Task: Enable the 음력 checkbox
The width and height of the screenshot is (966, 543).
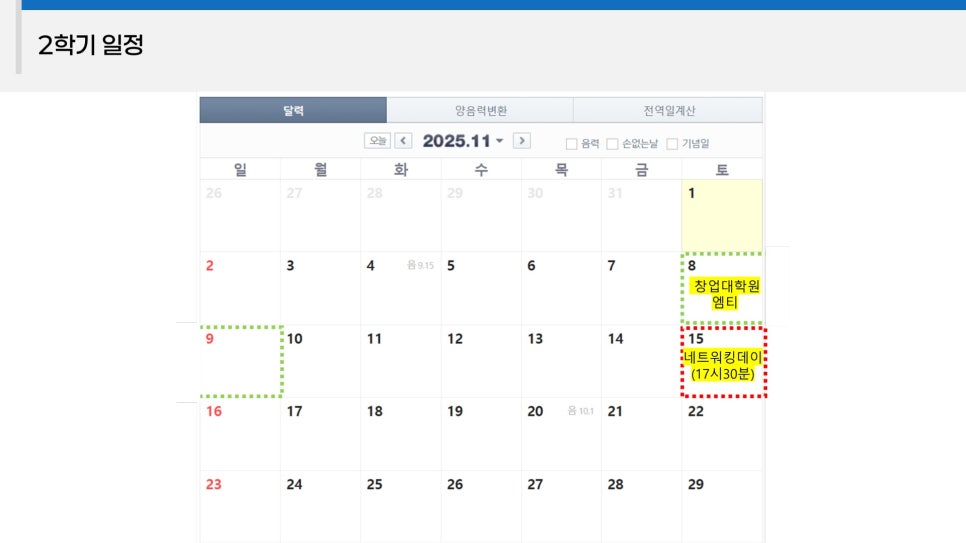Action: [x=572, y=144]
